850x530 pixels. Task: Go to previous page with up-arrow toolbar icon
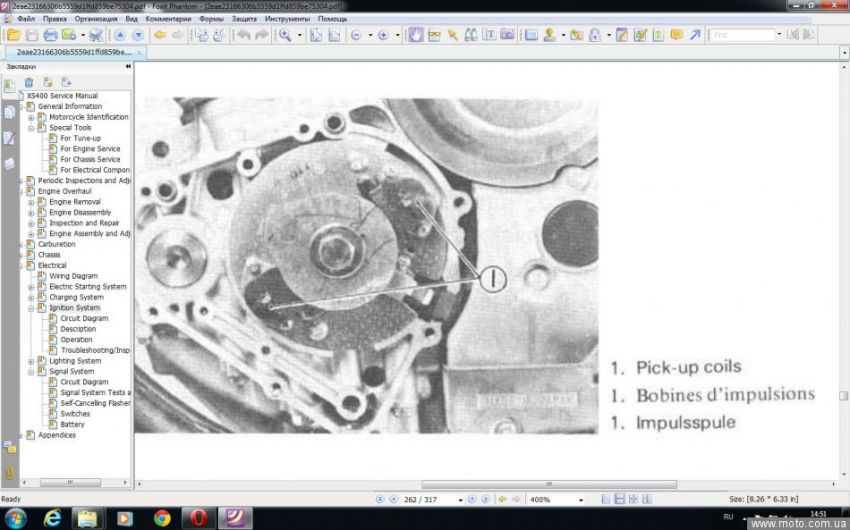tap(120, 35)
